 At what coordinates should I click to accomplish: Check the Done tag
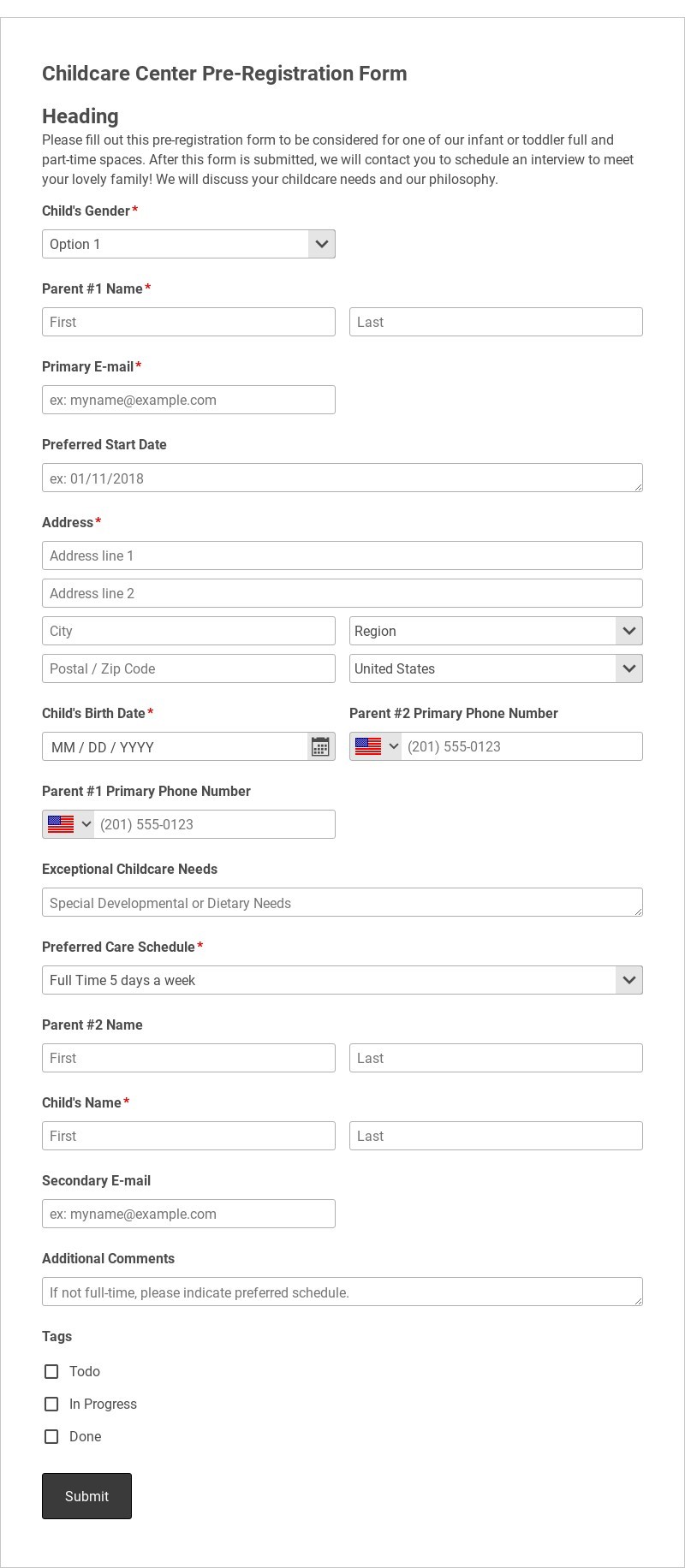coord(51,1436)
